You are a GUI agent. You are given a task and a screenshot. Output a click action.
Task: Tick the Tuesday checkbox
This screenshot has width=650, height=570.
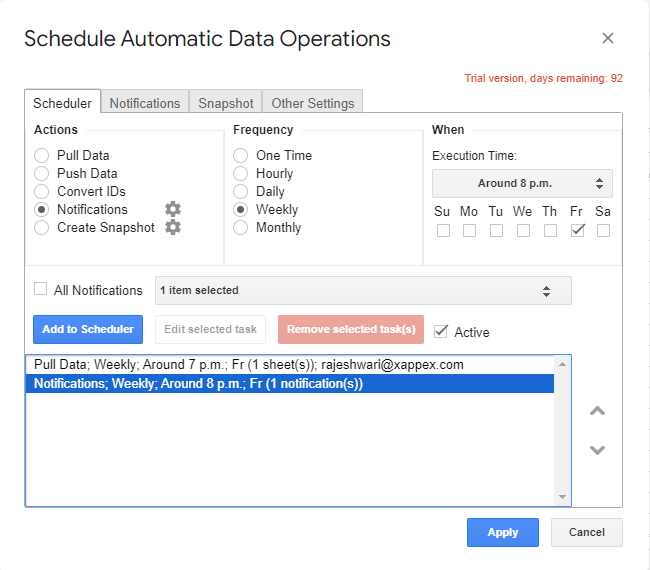(x=496, y=230)
